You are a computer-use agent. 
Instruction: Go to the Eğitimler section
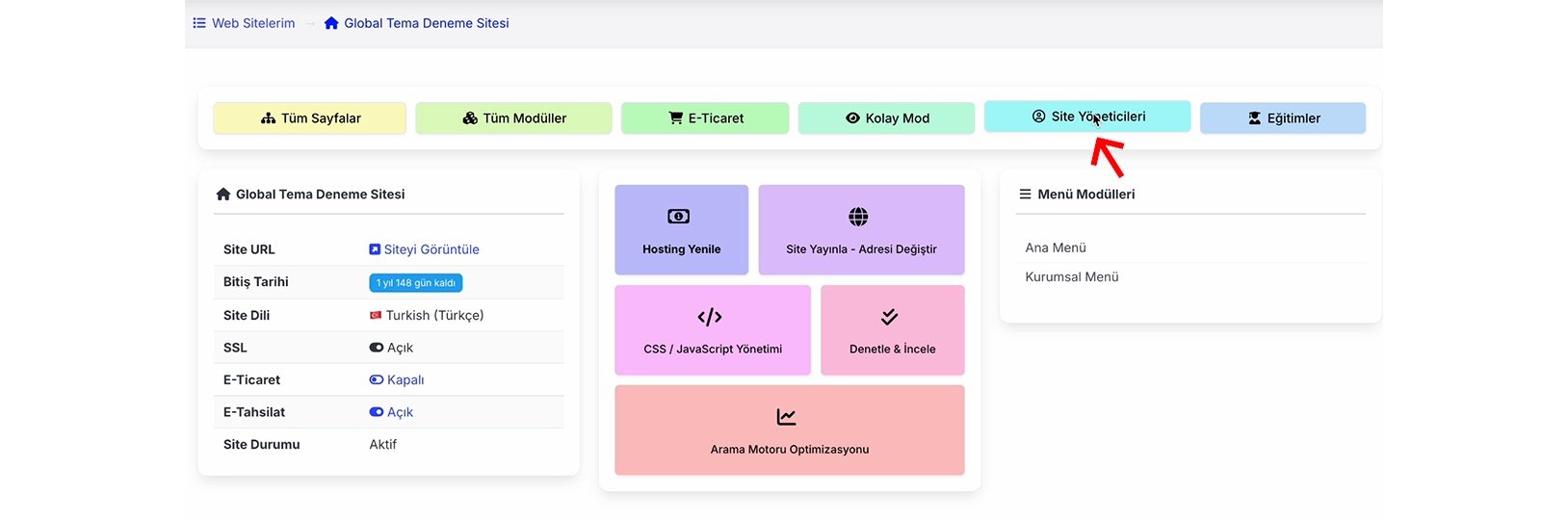pos(1282,118)
